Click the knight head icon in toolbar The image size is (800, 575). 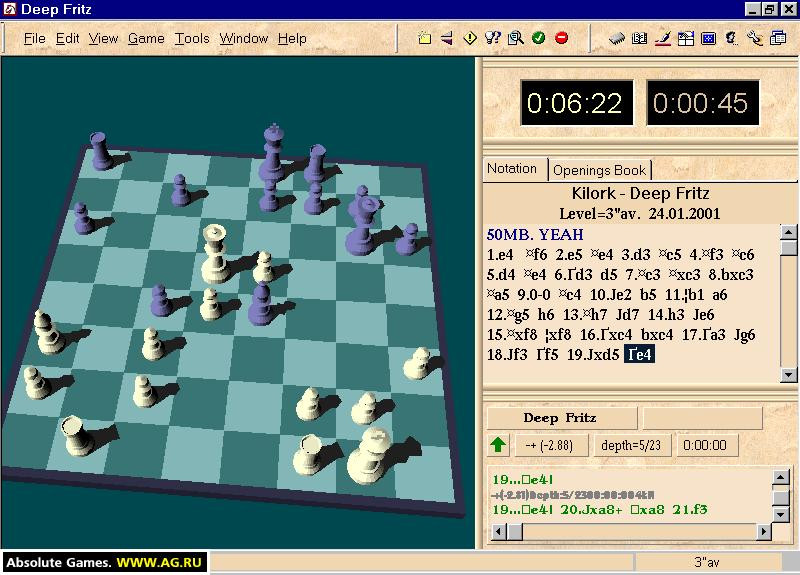(732, 38)
